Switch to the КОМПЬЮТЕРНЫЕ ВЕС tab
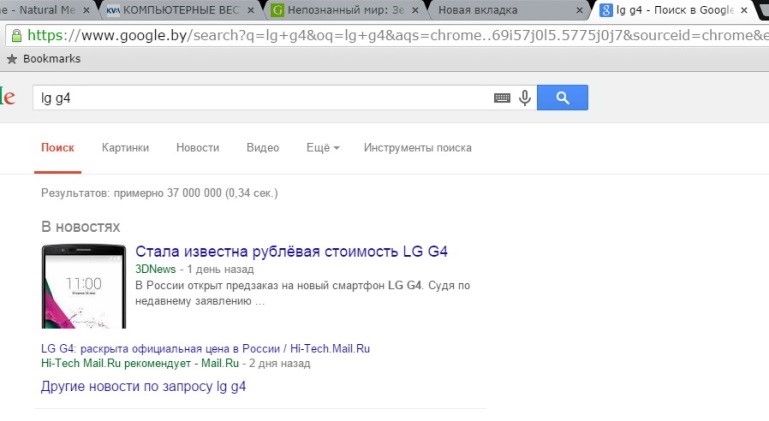 click(180, 10)
